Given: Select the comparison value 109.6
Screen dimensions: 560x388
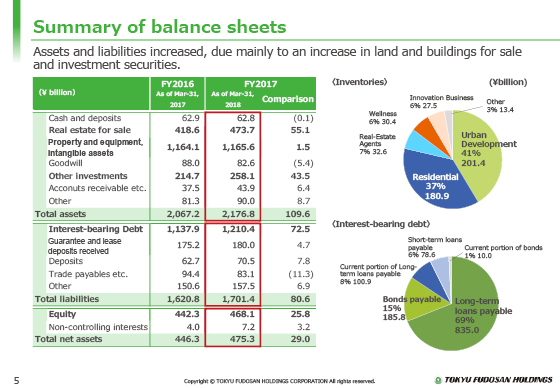Looking at the screenshot, I should pos(298,214).
